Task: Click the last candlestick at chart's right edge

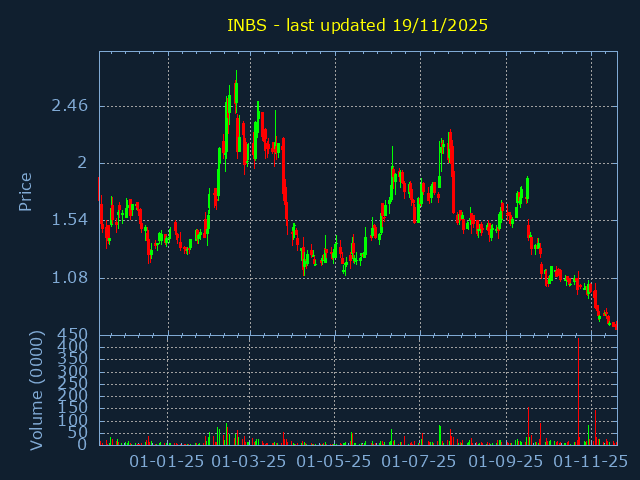Action: point(615,325)
